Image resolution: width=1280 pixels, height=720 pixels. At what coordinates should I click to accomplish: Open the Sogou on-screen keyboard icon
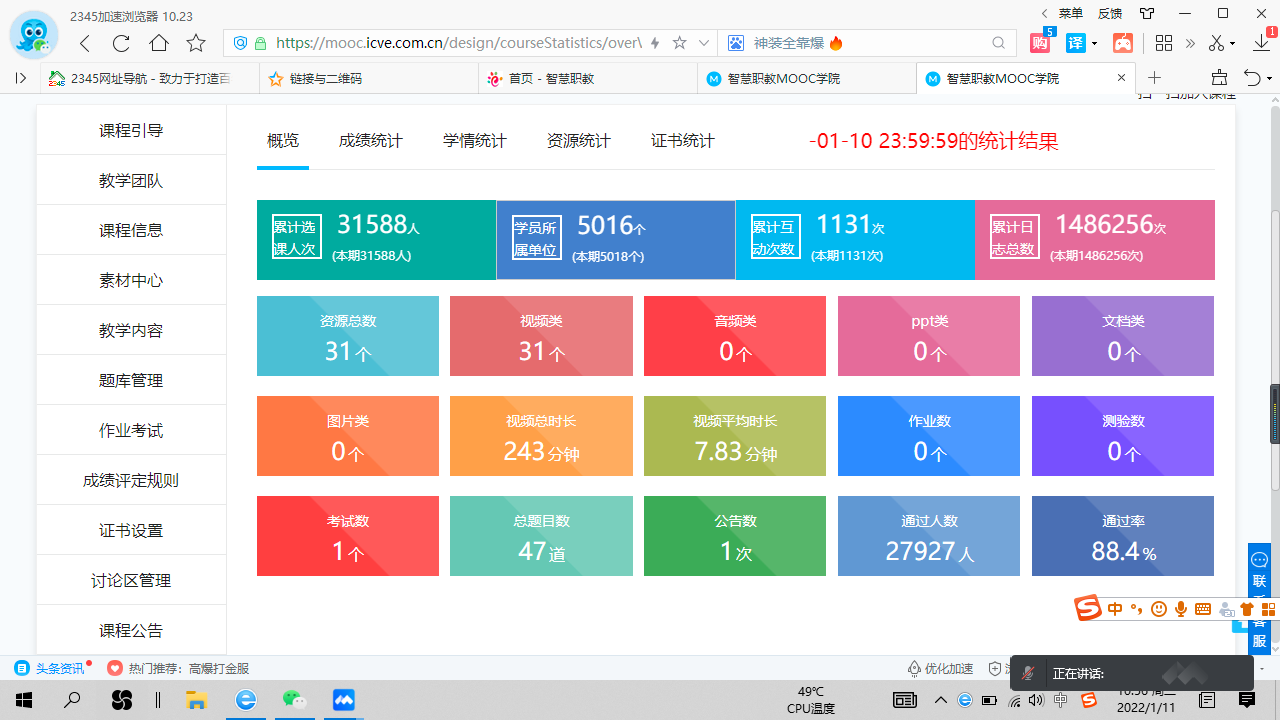[1202, 609]
